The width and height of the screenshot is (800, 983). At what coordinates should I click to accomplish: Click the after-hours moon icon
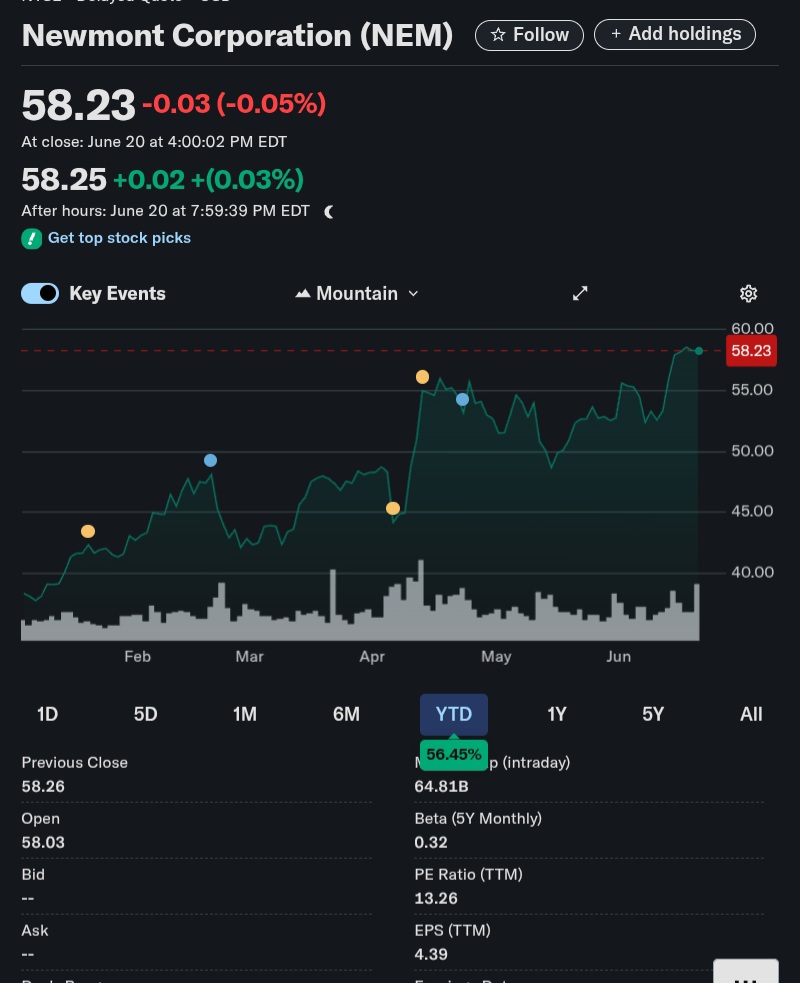pyautogui.click(x=329, y=212)
